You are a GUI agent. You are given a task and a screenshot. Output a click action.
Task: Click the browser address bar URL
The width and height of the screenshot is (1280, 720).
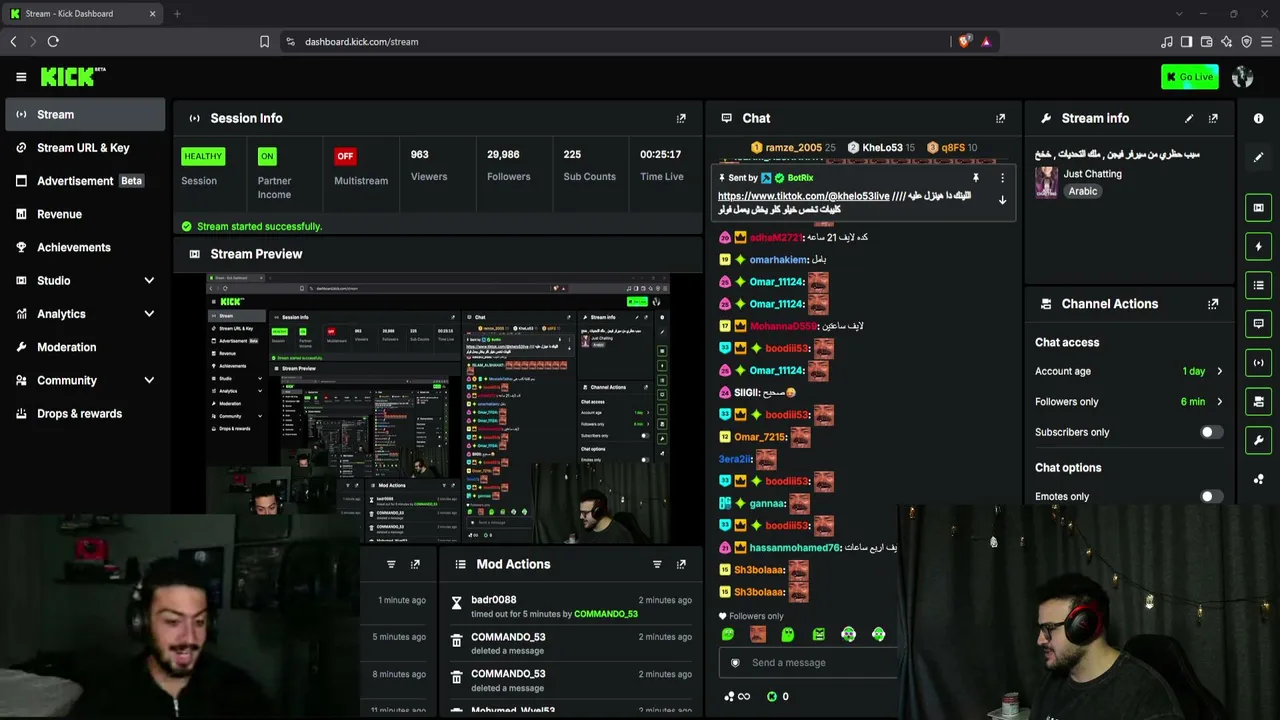pos(361,42)
